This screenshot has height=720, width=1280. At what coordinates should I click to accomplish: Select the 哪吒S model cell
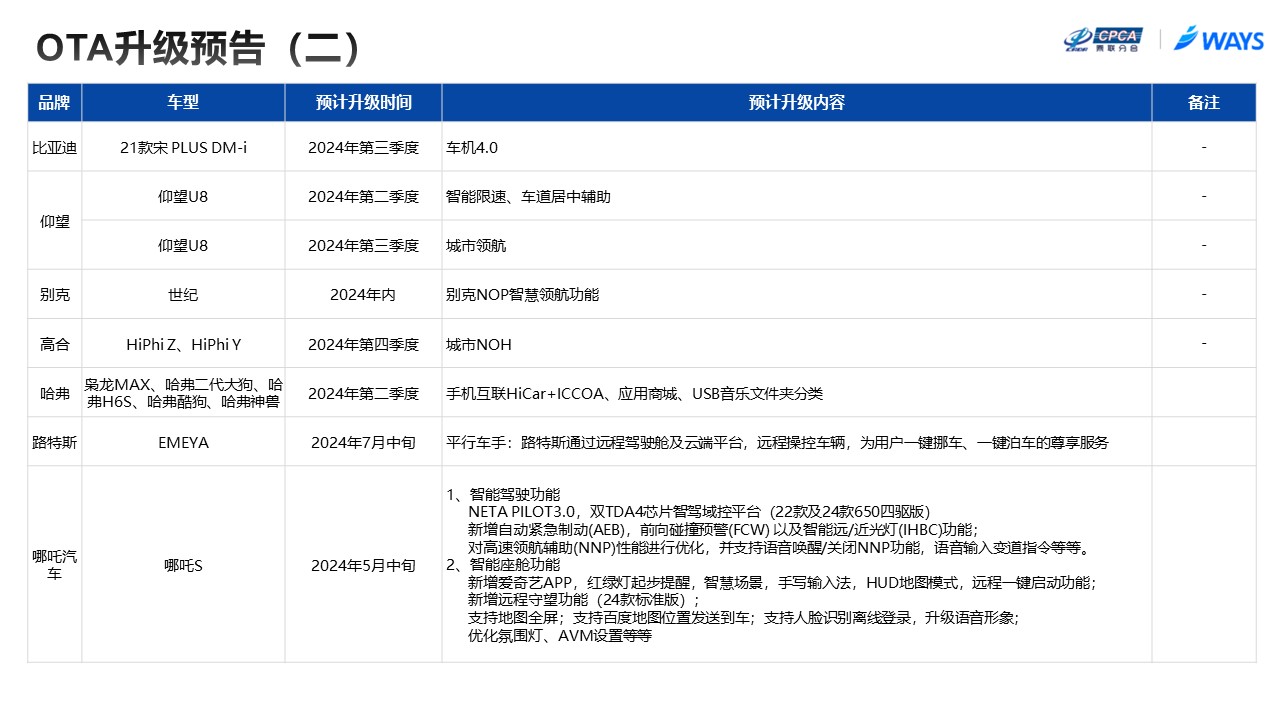[x=183, y=564]
